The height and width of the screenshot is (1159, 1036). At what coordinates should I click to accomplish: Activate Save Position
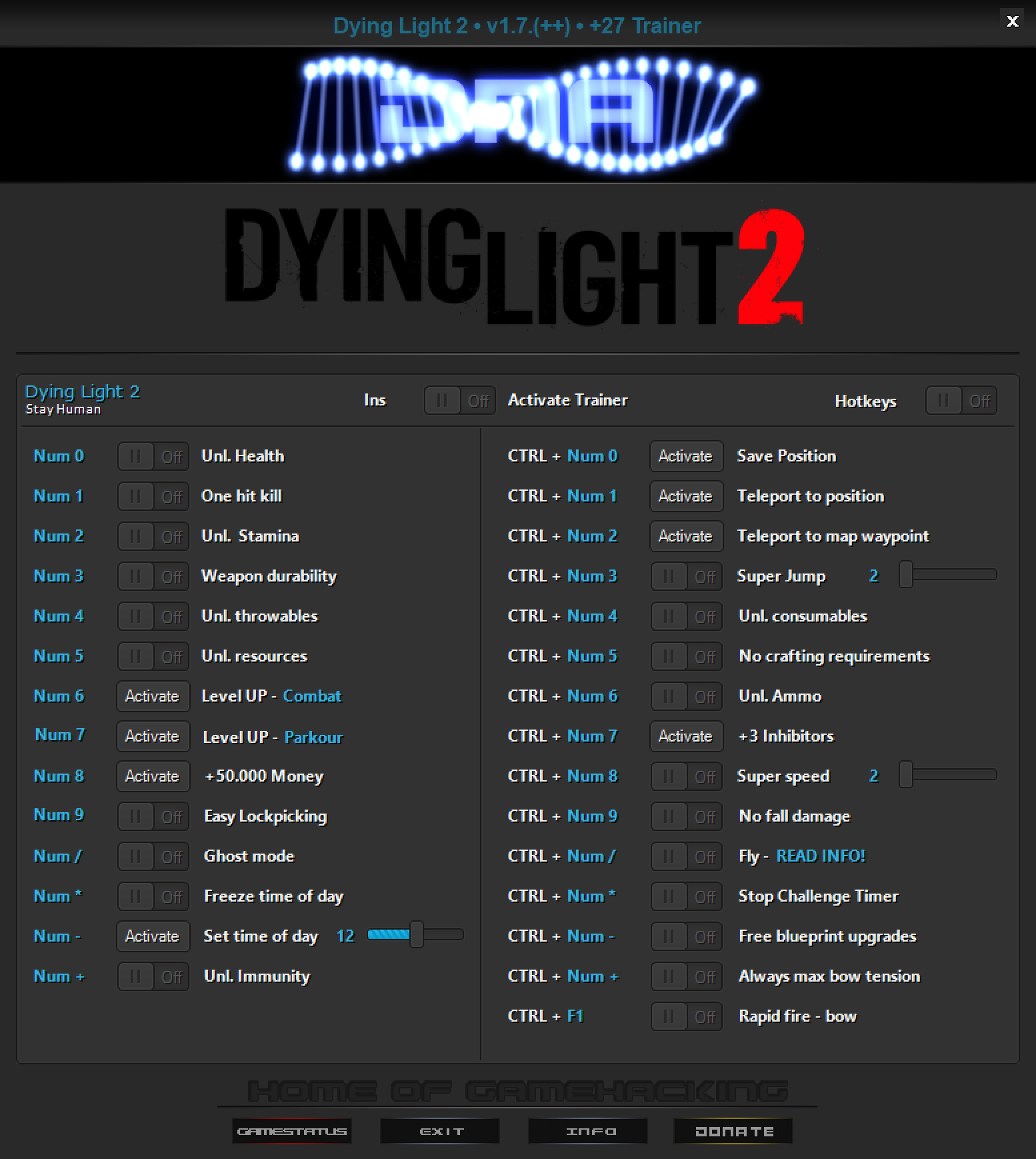point(687,456)
